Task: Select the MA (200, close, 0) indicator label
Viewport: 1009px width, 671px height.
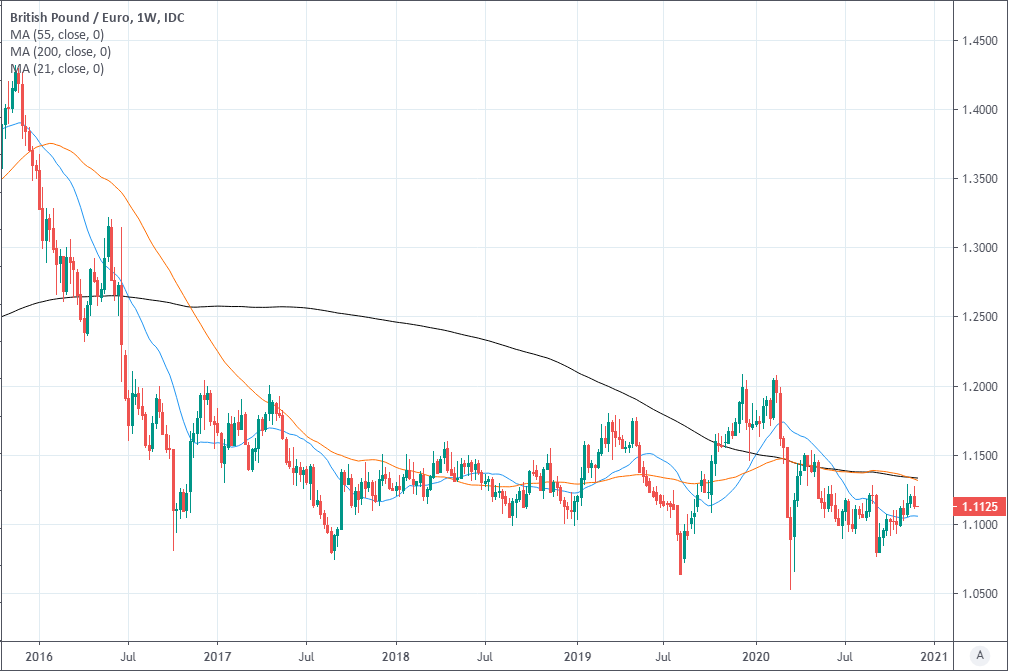Action: [60, 52]
